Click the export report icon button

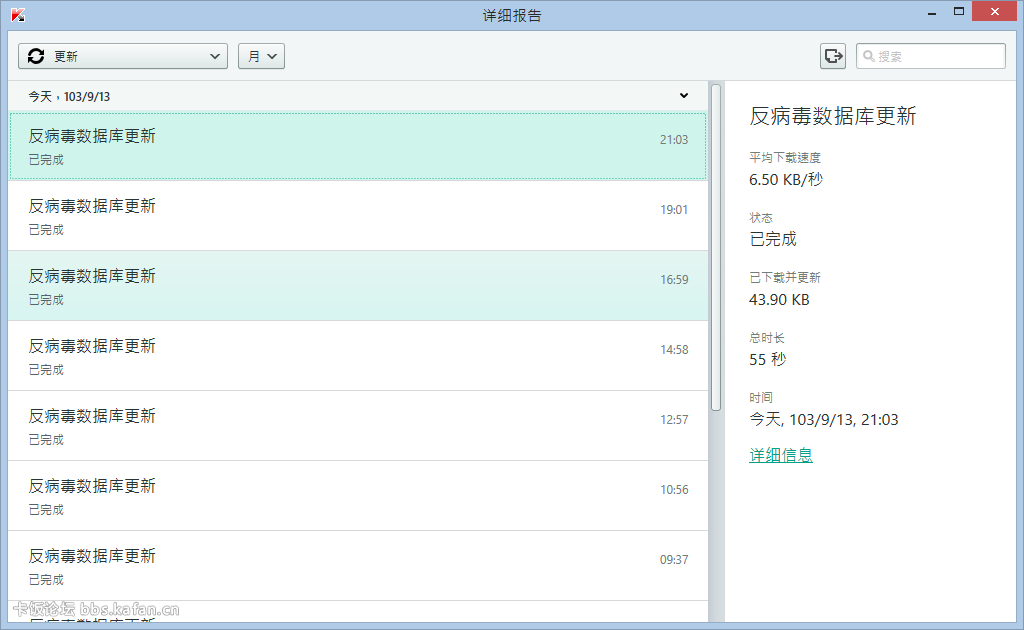(x=833, y=56)
